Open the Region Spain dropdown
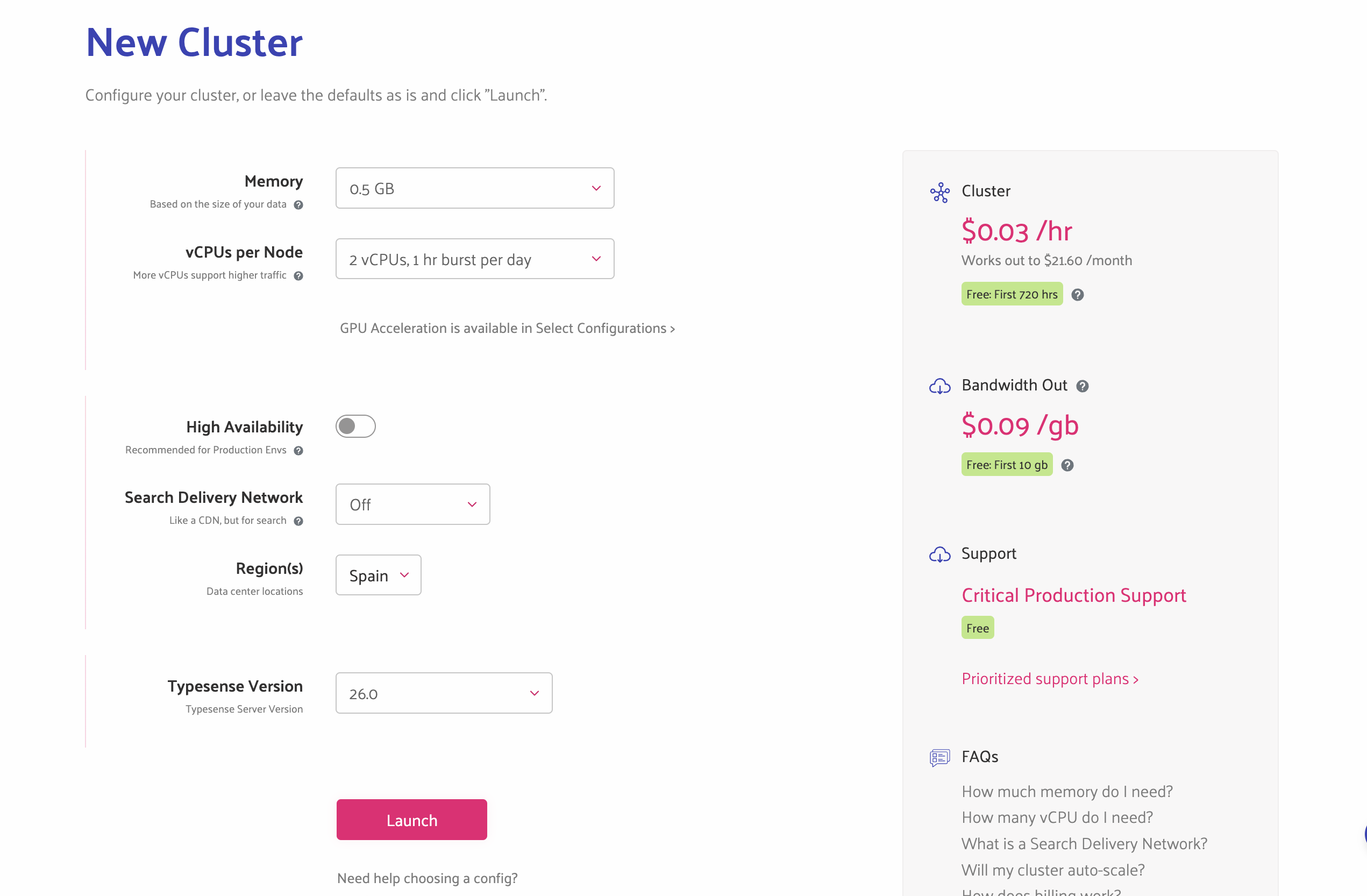1367x896 pixels. 378,575
